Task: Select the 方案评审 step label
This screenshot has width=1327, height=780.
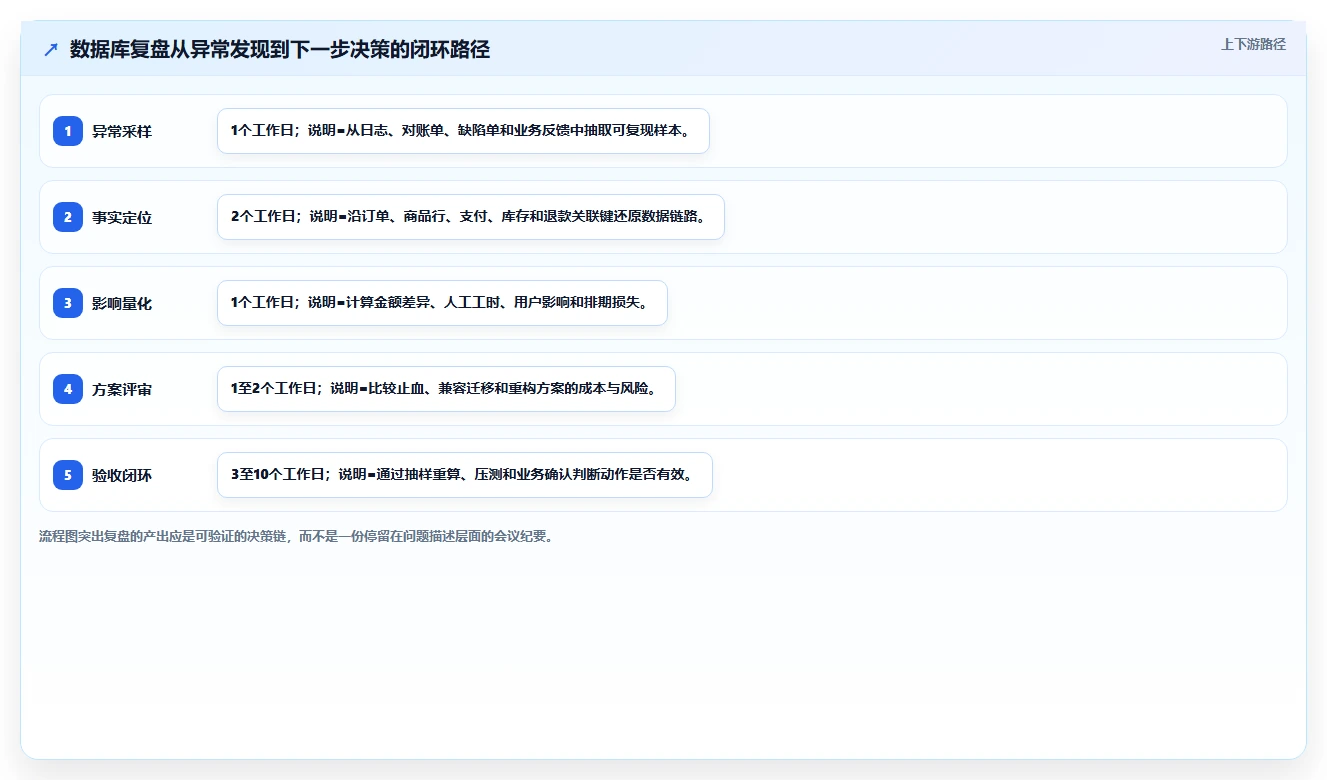Action: point(122,389)
